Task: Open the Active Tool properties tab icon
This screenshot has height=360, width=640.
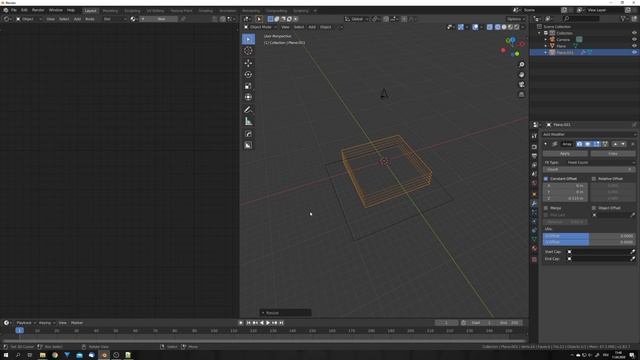Action: pyautogui.click(x=534, y=136)
